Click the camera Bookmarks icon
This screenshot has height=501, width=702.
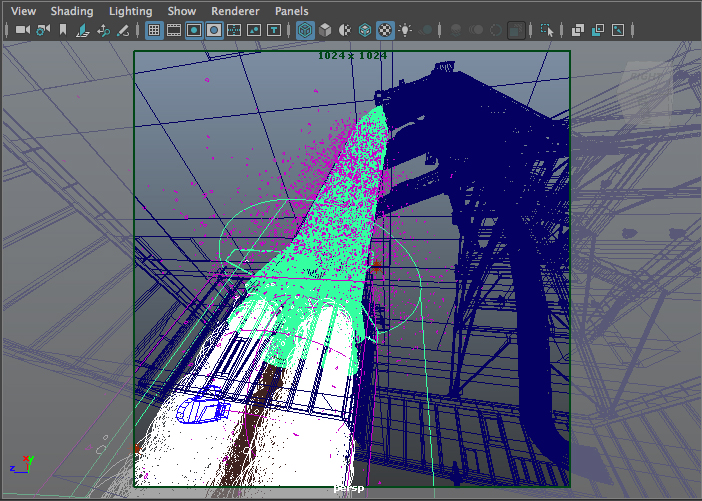[x=63, y=30]
